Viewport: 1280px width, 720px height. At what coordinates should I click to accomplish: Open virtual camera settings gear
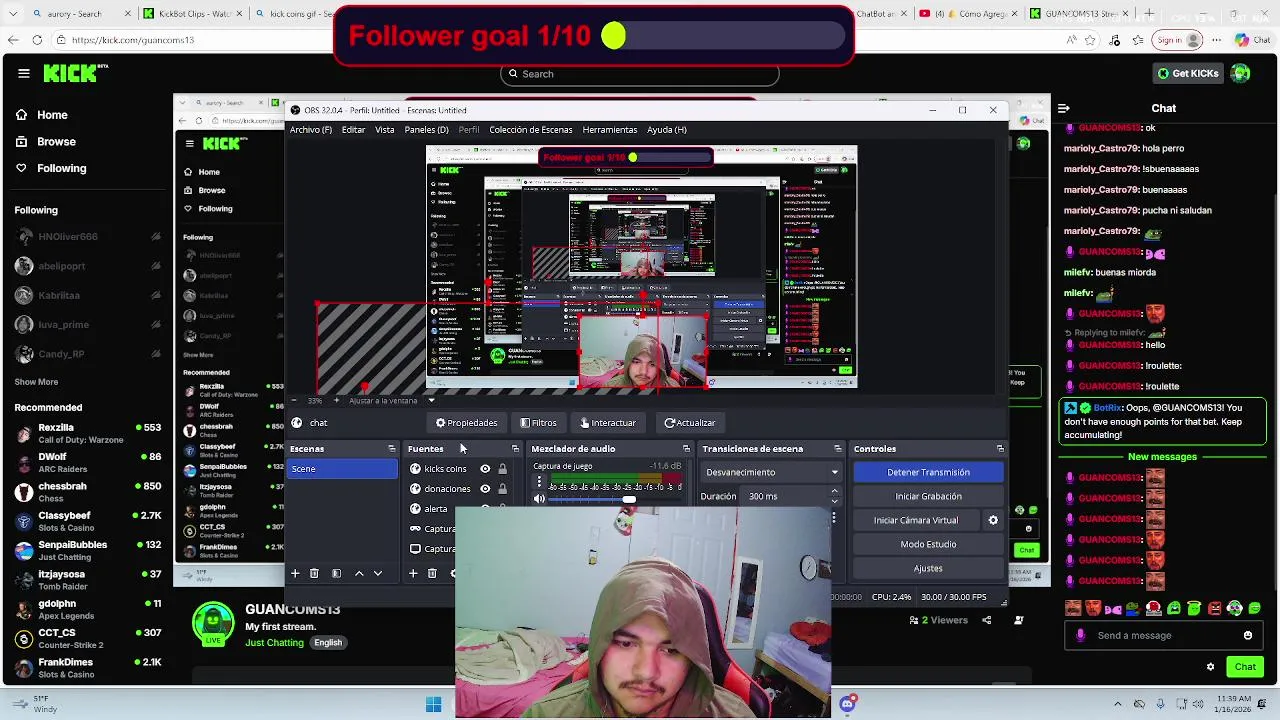point(993,520)
